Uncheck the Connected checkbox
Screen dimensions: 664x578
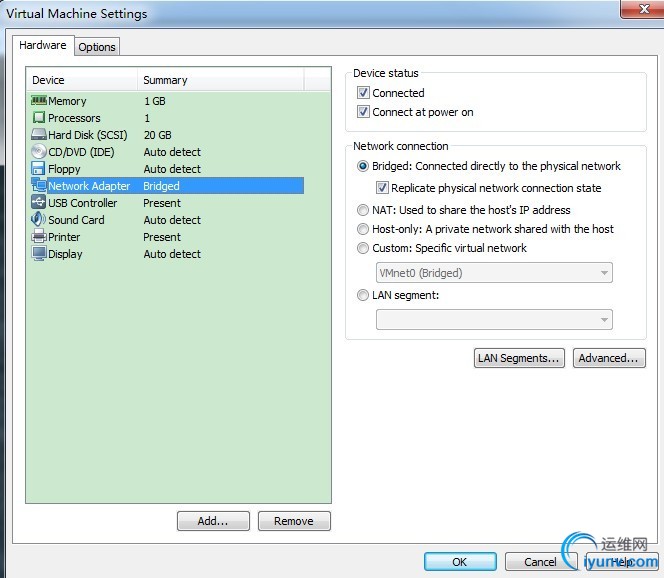[363, 92]
